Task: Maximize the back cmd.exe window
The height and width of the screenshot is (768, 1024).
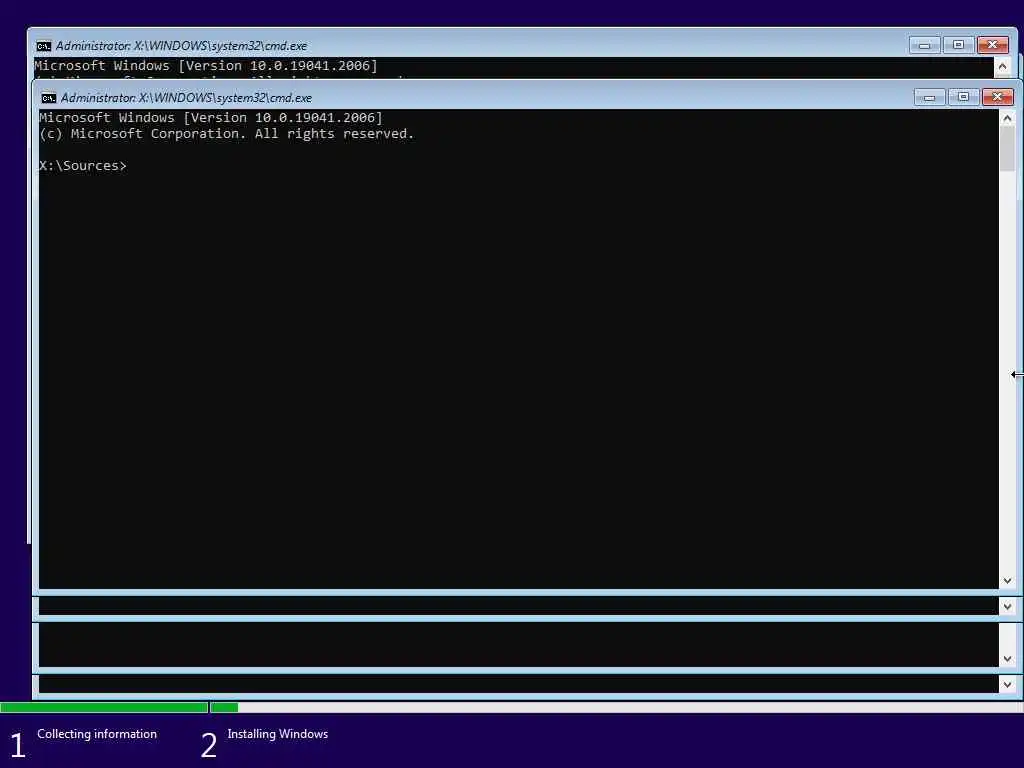Action: 958,45
